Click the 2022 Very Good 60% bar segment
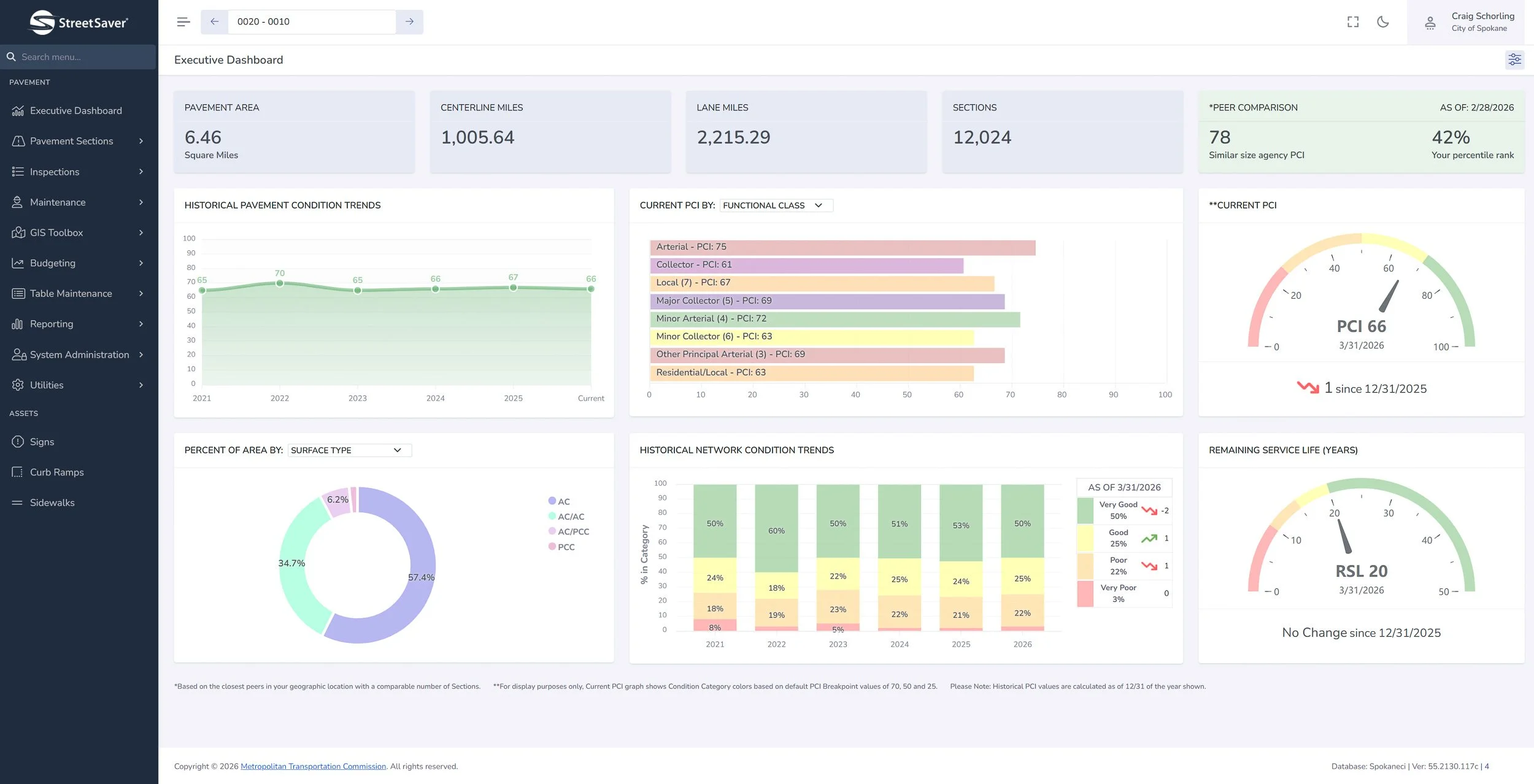The width and height of the screenshot is (1534, 784). 776,529
